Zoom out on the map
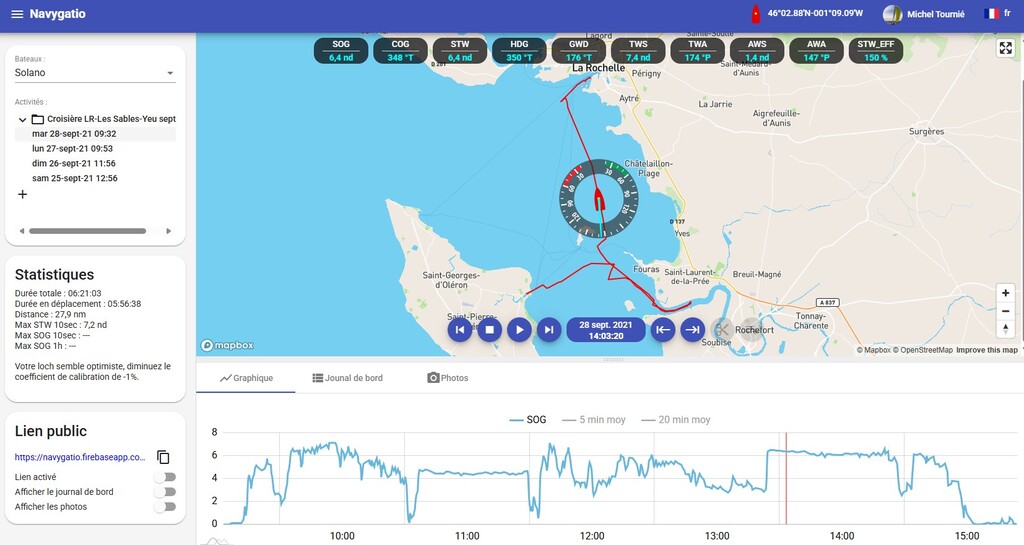Viewport: 1024px width, 545px height. pos(1005,311)
